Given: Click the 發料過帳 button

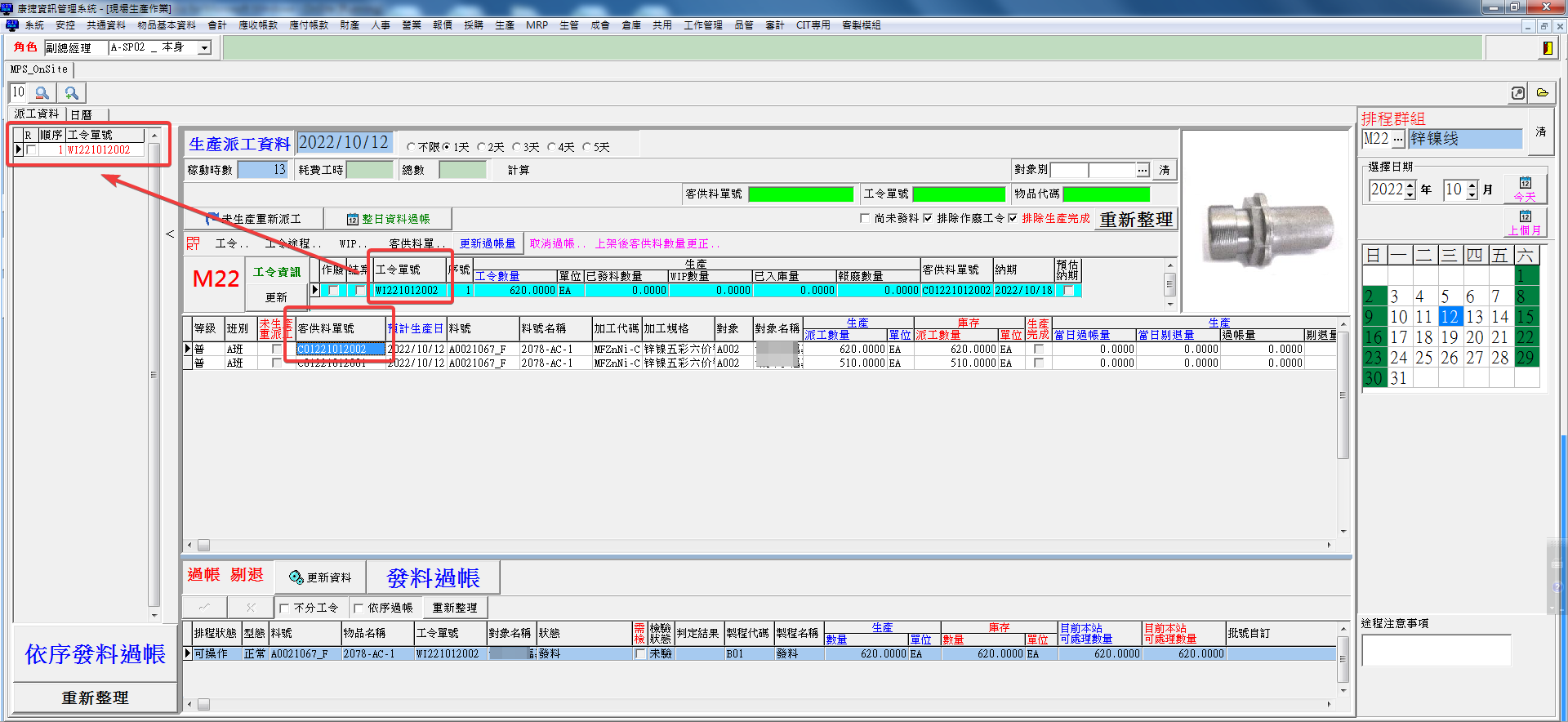Looking at the screenshot, I should pyautogui.click(x=433, y=578).
